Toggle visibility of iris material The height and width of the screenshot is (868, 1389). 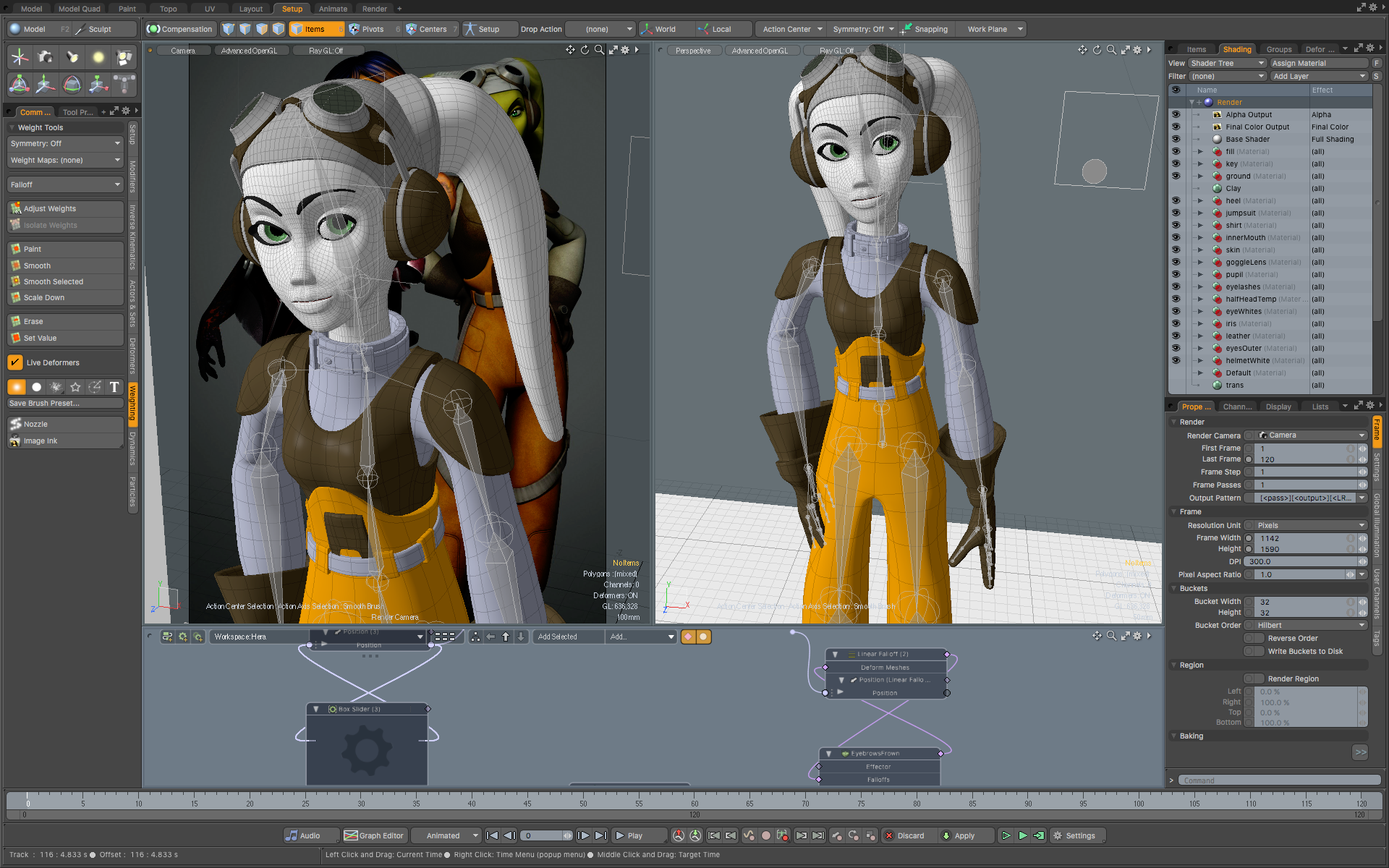[1176, 323]
